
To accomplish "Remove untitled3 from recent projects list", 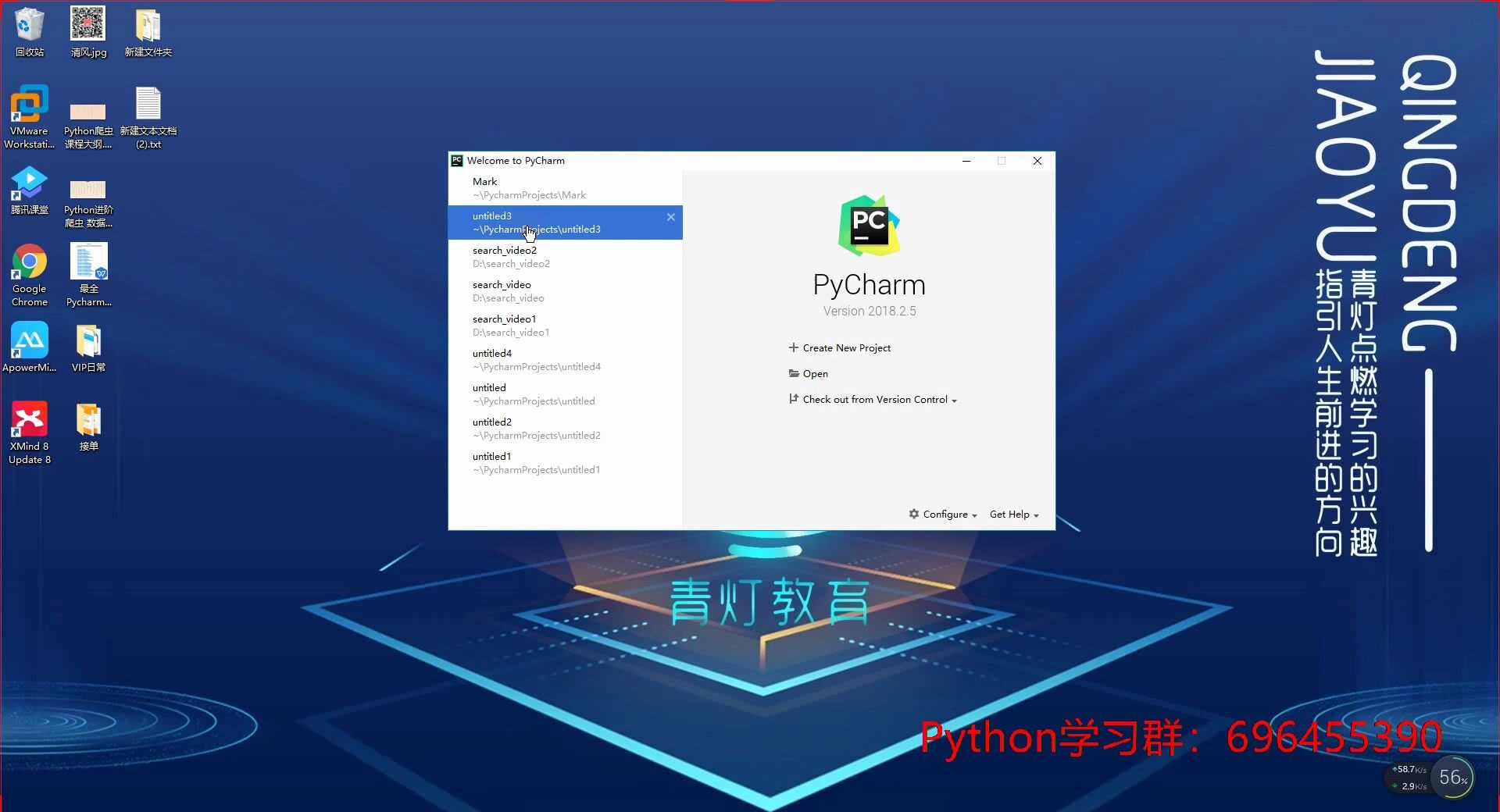I will point(670,217).
